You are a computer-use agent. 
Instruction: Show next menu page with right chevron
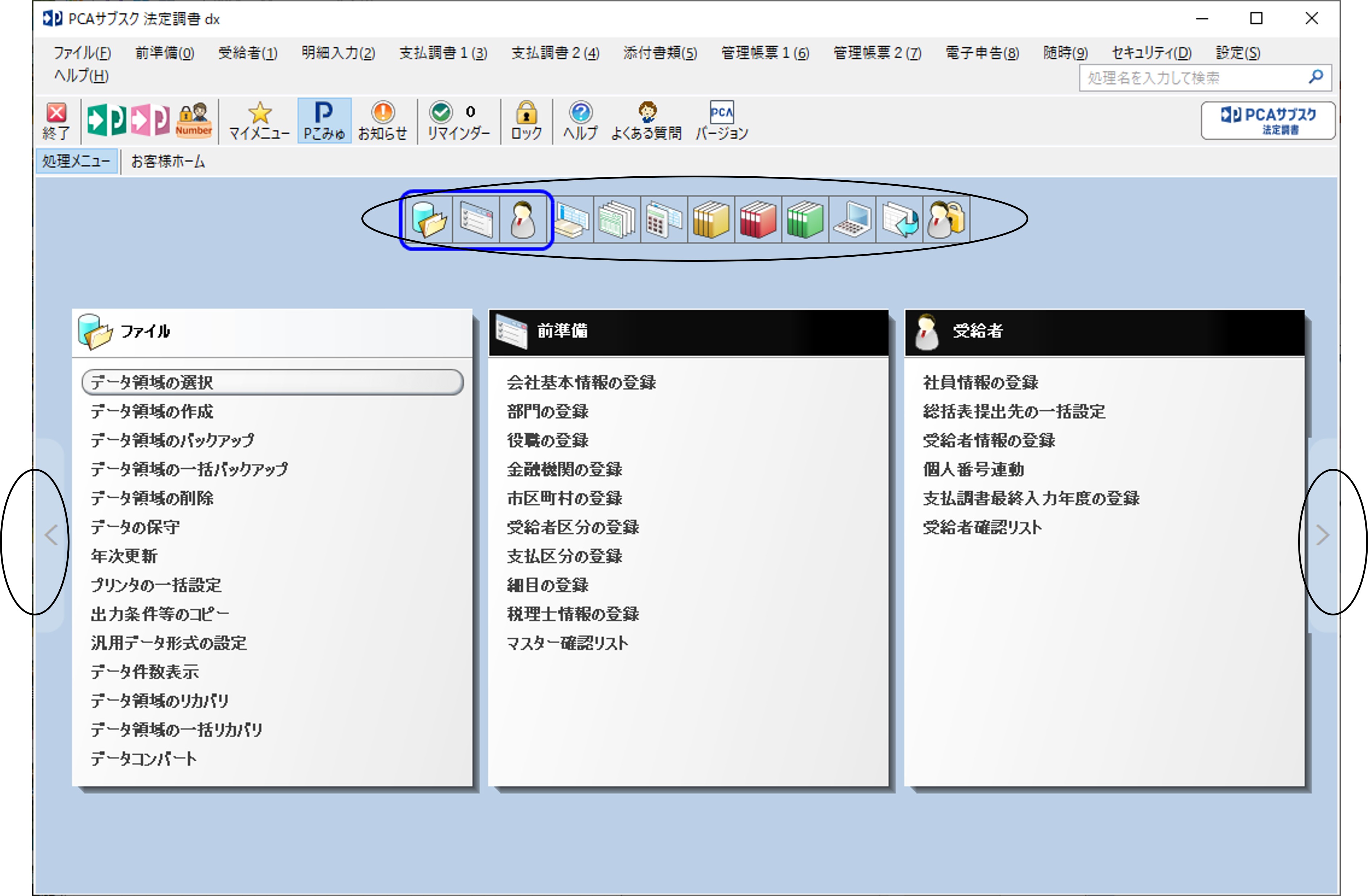coord(1323,535)
